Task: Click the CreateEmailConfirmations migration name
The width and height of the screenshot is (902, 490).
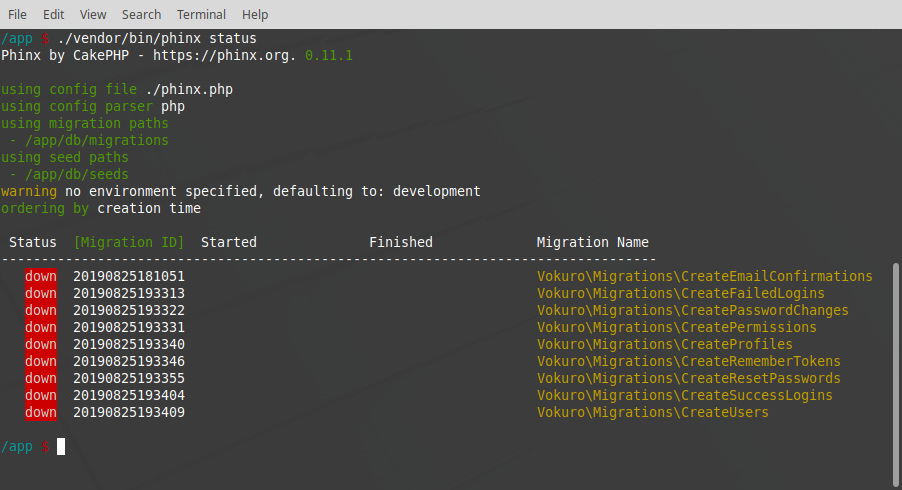Action: tap(704, 276)
